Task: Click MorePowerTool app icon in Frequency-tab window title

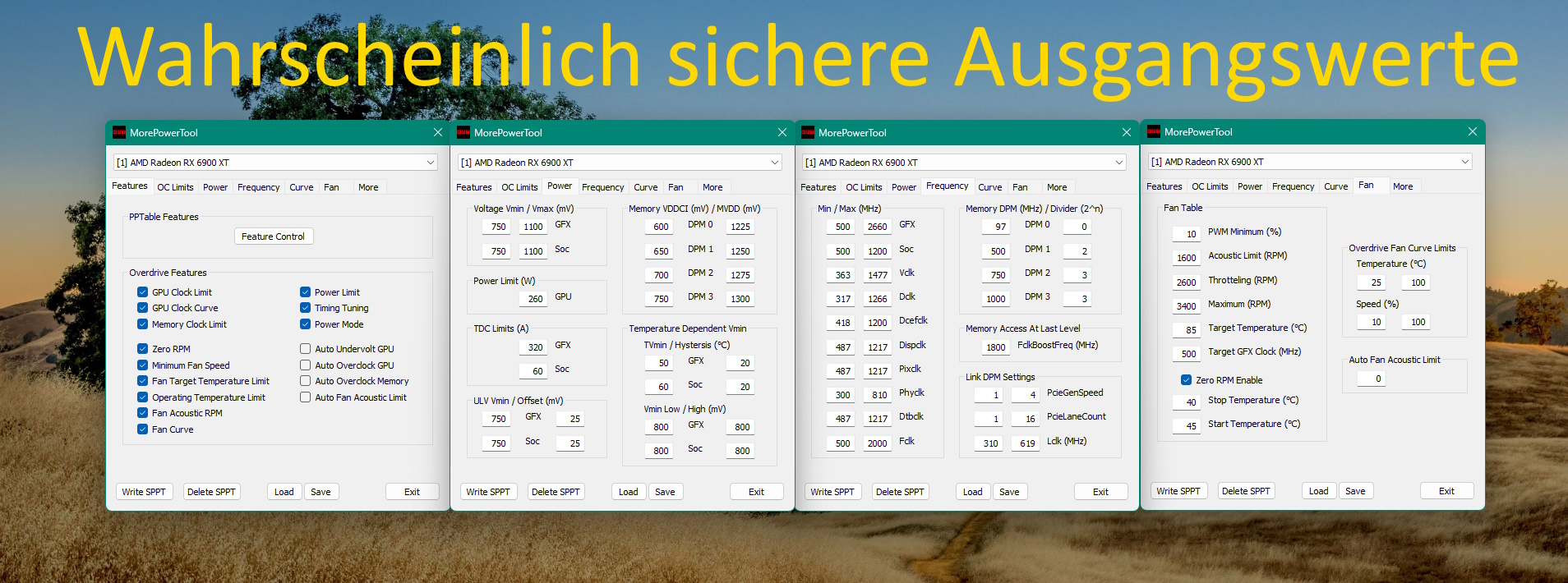Action: point(808,132)
